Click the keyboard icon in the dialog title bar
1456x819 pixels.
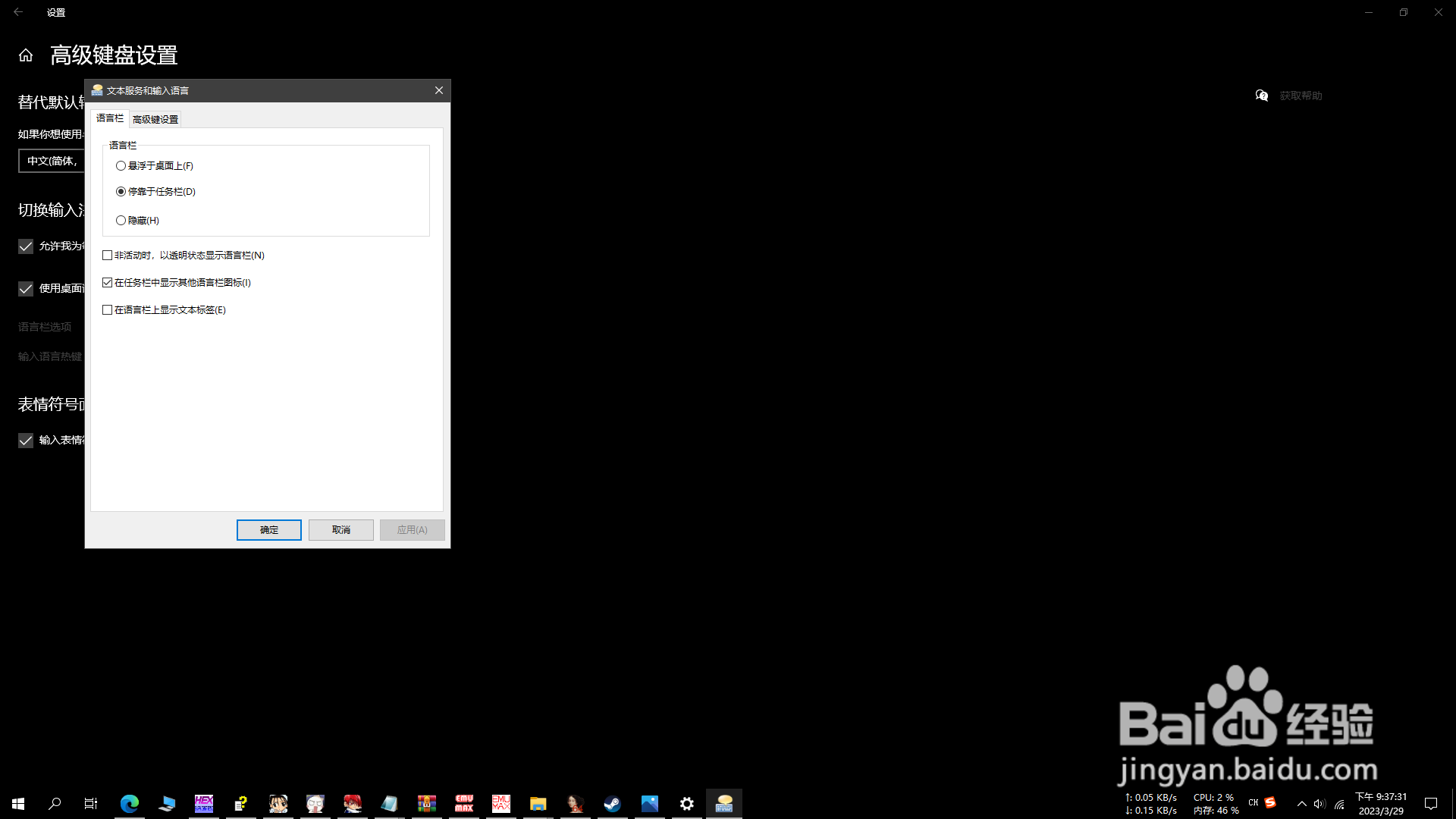pos(96,89)
